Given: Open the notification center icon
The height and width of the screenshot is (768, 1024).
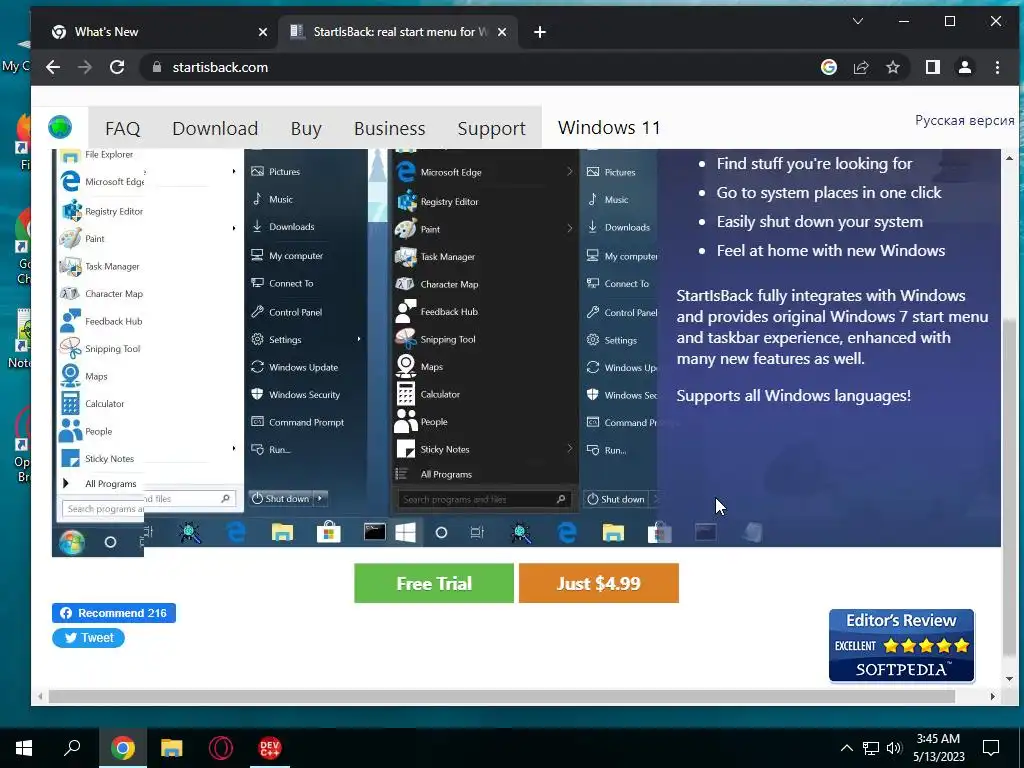Looking at the screenshot, I should (x=991, y=748).
